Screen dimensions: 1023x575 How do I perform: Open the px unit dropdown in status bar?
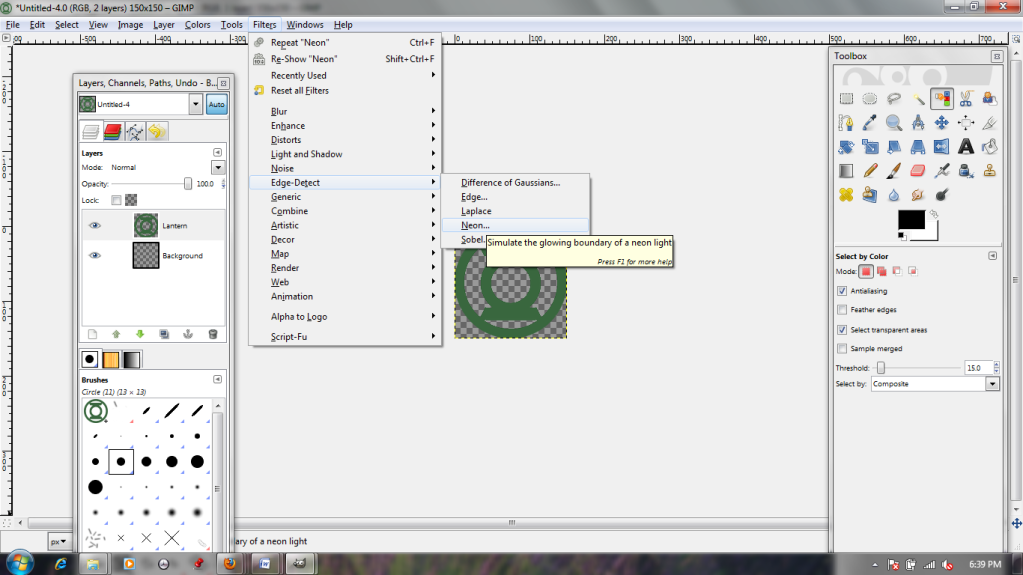(59, 541)
